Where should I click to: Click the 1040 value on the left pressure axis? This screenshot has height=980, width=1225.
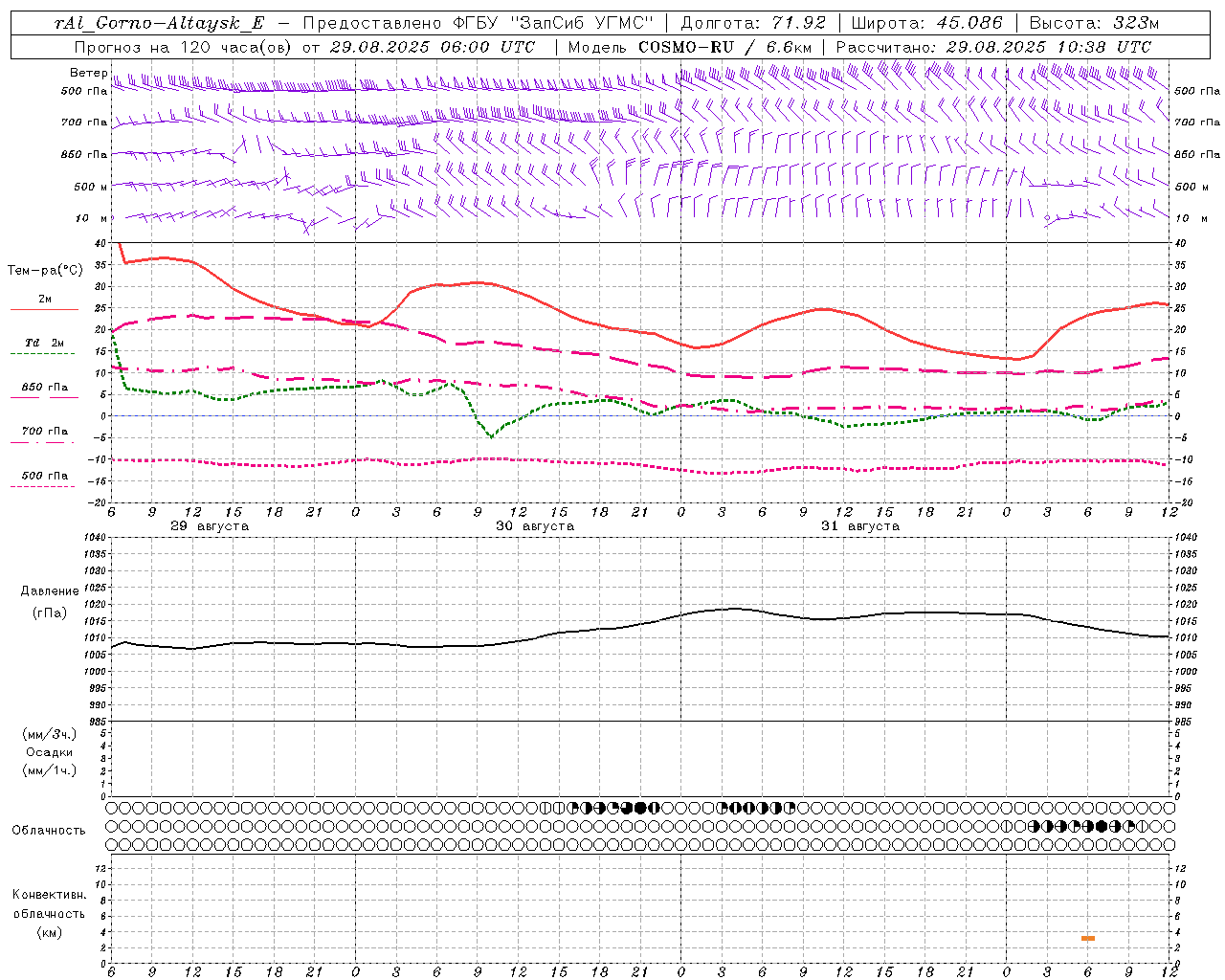pyautogui.click(x=95, y=537)
